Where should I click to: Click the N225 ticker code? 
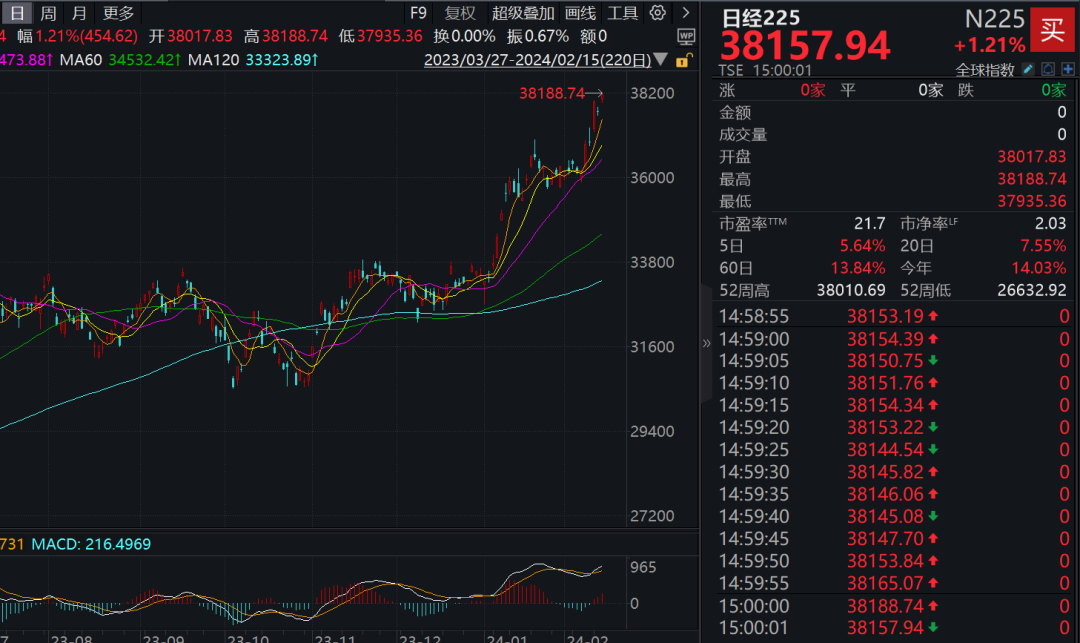[995, 19]
